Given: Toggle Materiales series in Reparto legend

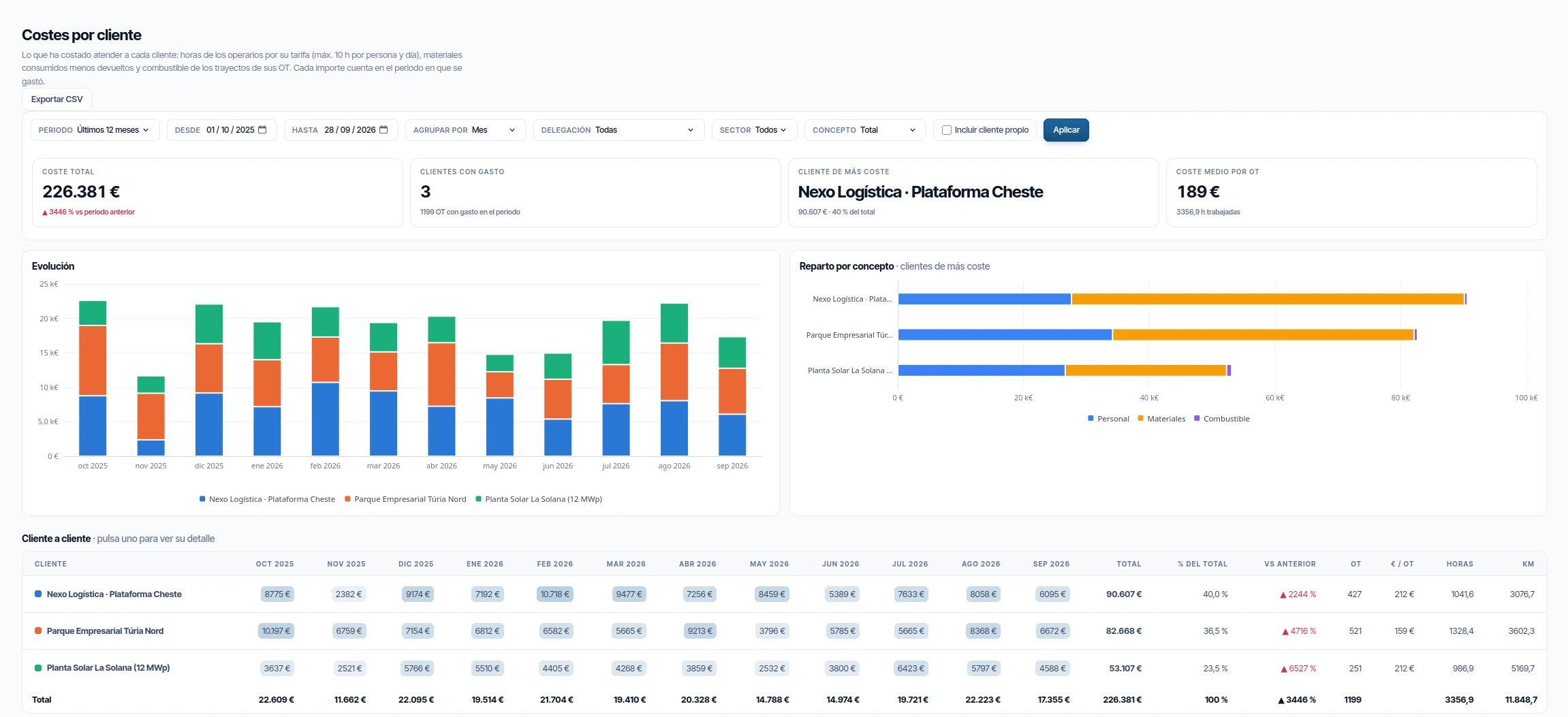Looking at the screenshot, I should coord(1161,419).
